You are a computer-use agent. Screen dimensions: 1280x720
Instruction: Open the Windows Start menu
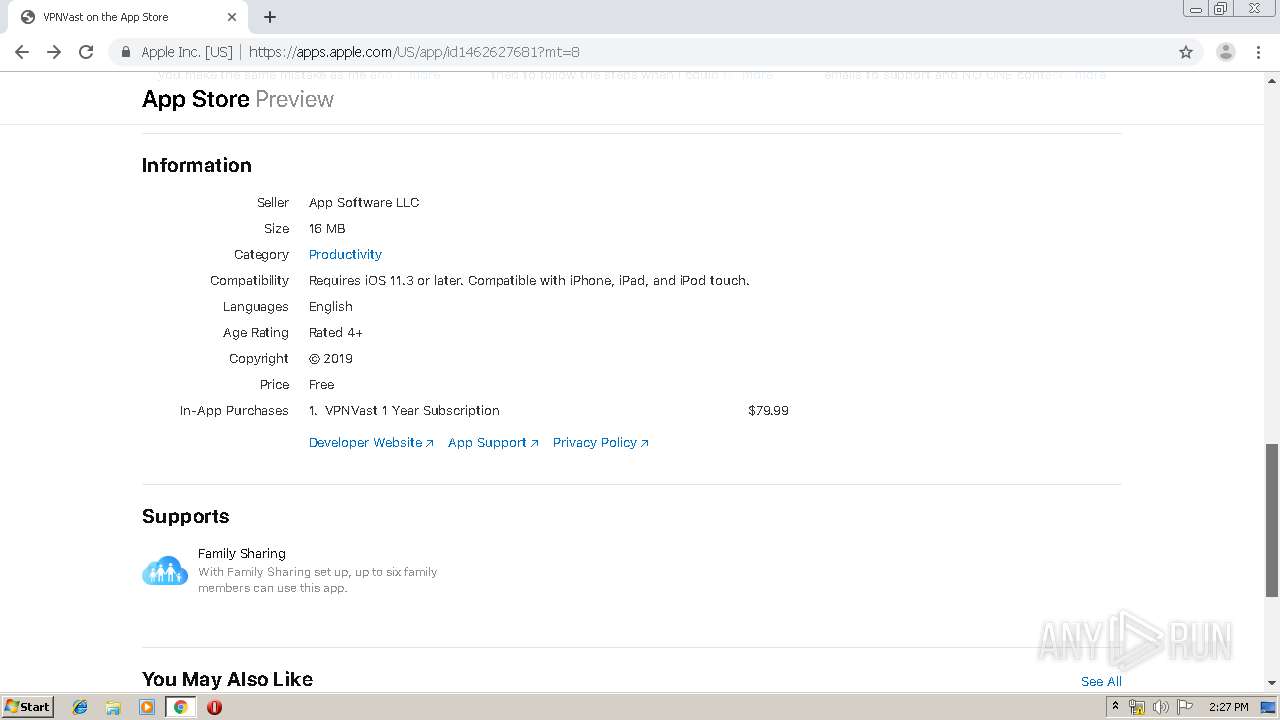tap(27, 706)
